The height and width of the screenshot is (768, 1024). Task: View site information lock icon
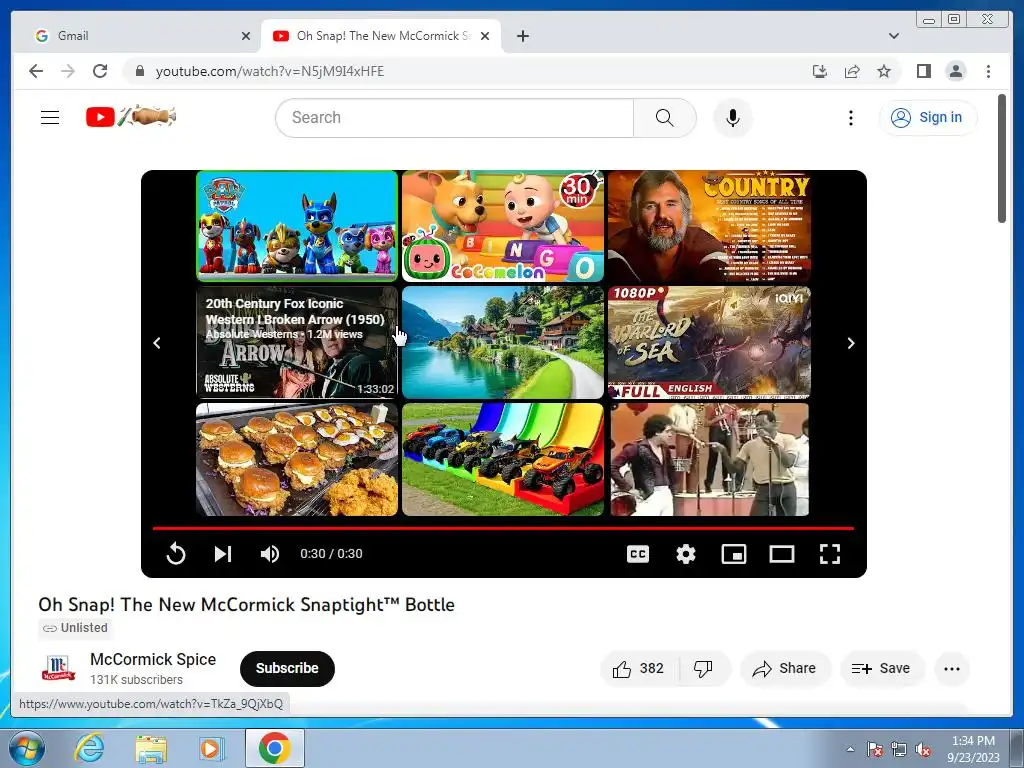139,71
